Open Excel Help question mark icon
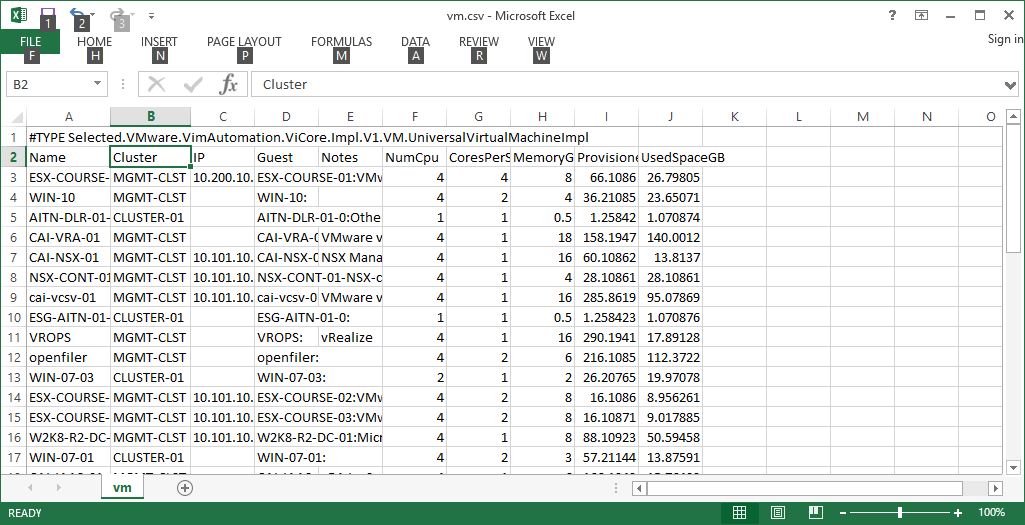The height and width of the screenshot is (525, 1025). click(892, 15)
